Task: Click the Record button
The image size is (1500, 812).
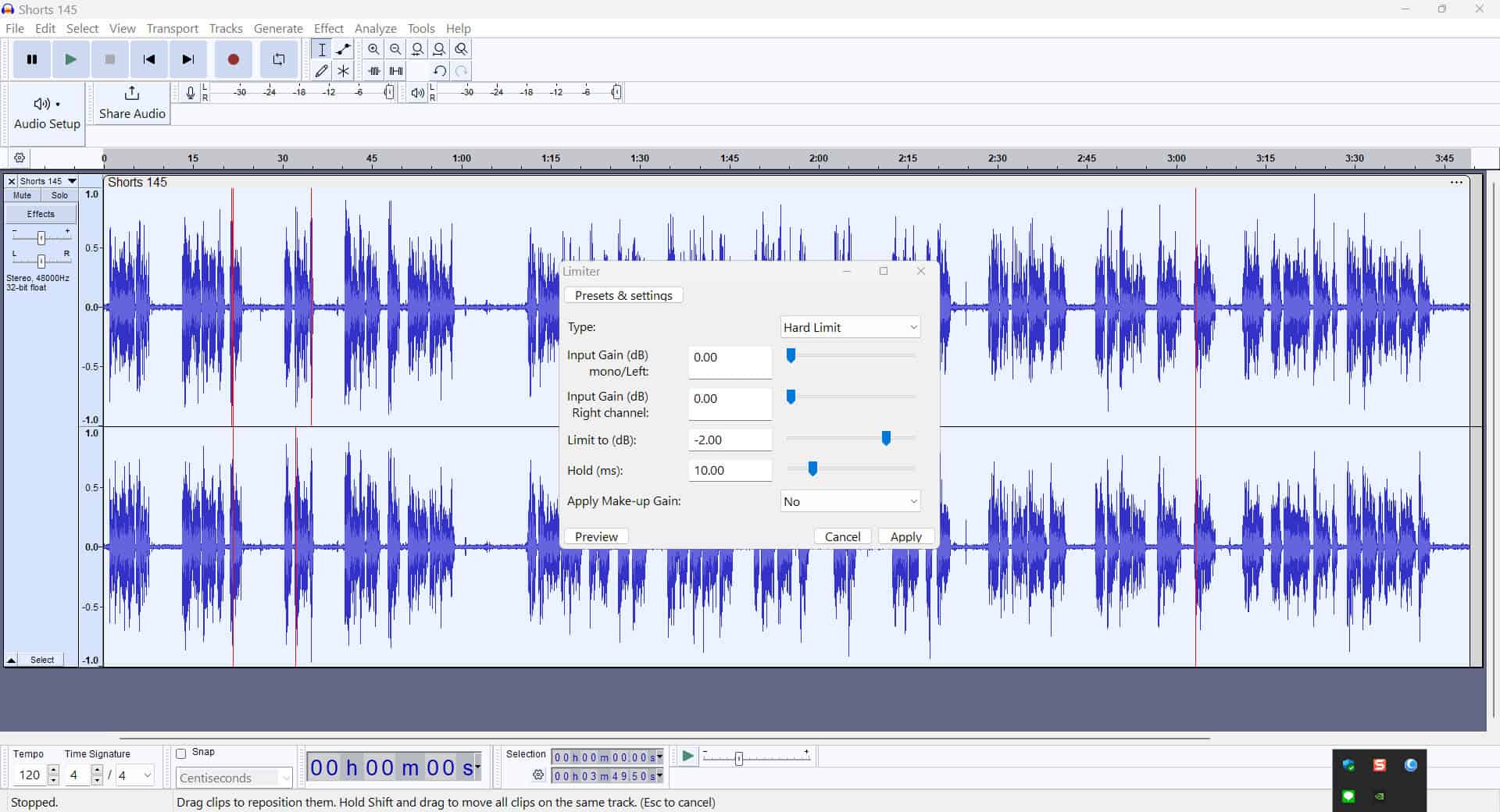Action: click(x=233, y=59)
